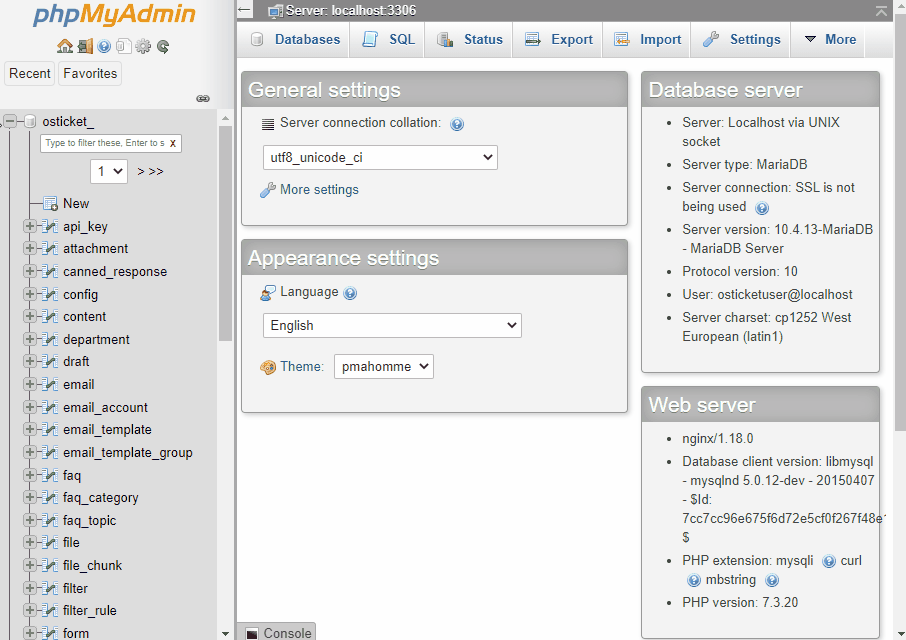Image resolution: width=906 pixels, height=640 pixels.
Task: Open server connection collation dropdown
Action: [380, 158]
